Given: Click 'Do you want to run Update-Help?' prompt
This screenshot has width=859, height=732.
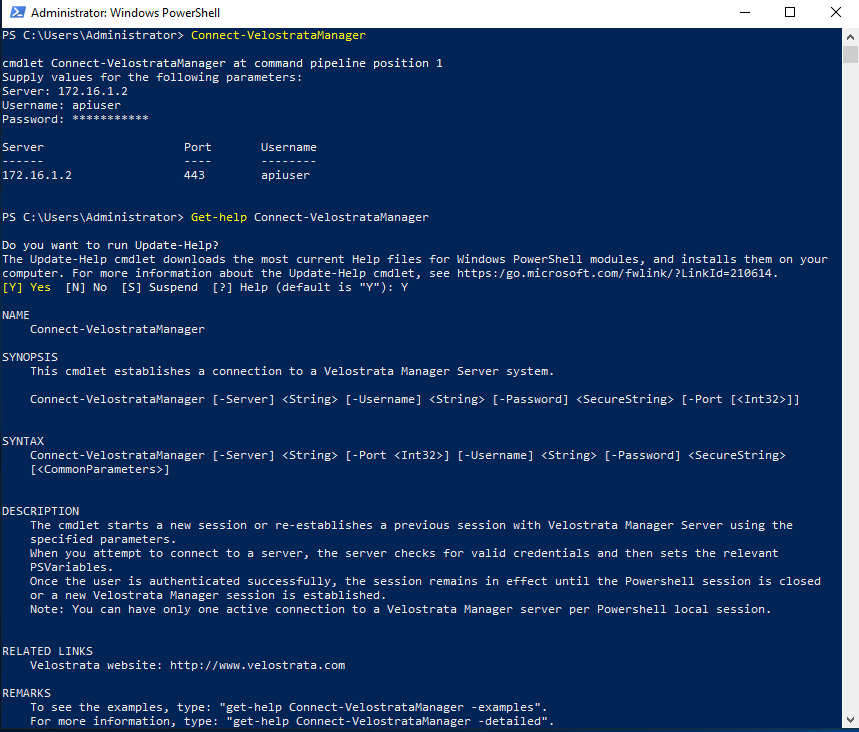Looking at the screenshot, I should [x=110, y=245].
